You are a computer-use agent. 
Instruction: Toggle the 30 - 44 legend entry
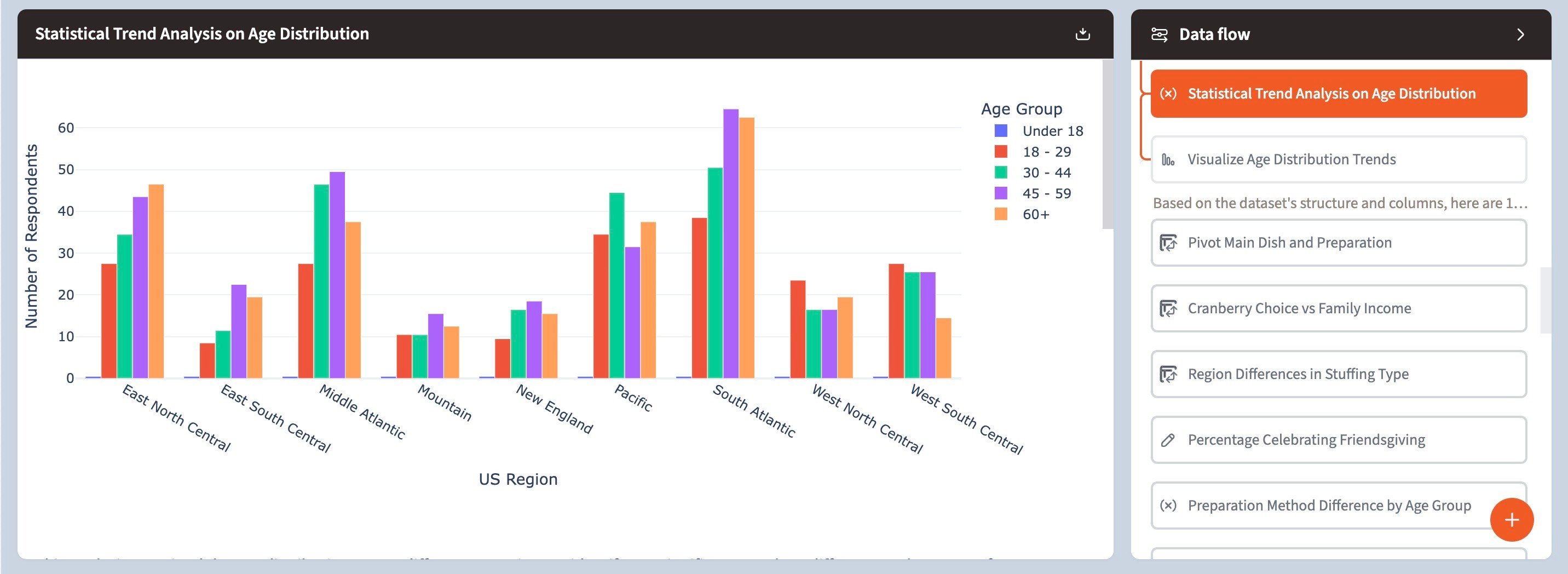click(x=1033, y=173)
